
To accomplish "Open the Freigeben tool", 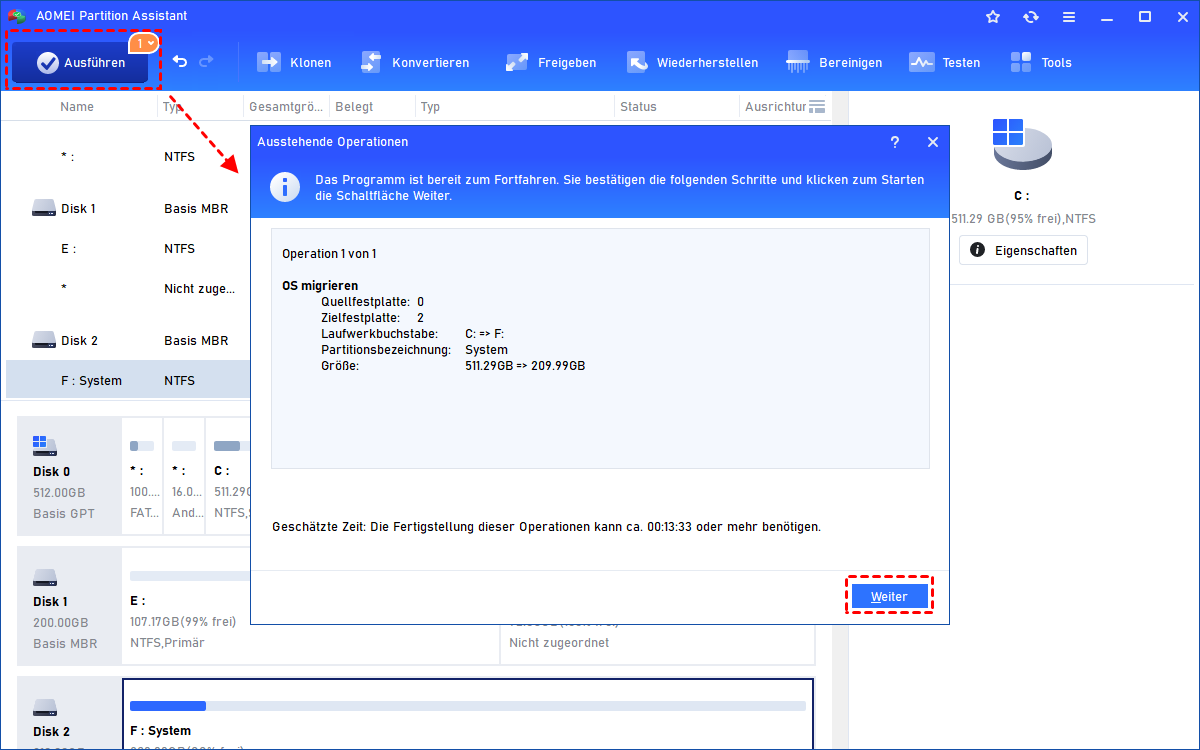I will (550, 62).
